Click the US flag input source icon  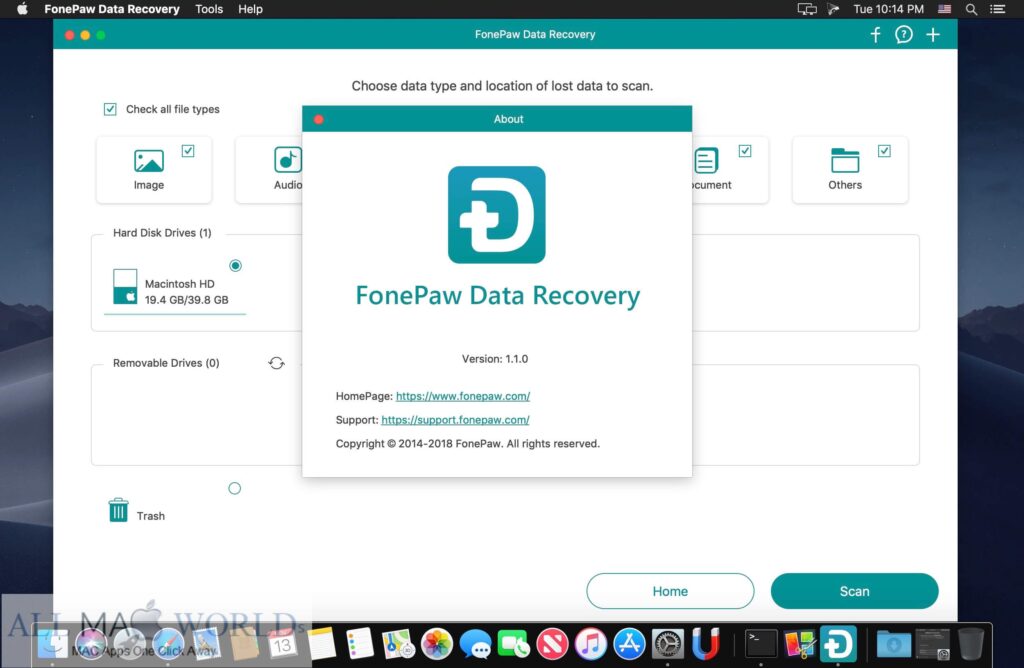click(x=944, y=9)
